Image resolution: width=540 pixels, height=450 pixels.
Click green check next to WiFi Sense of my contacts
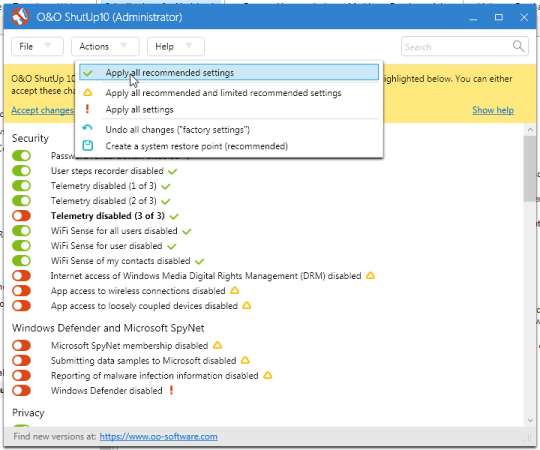199,261
